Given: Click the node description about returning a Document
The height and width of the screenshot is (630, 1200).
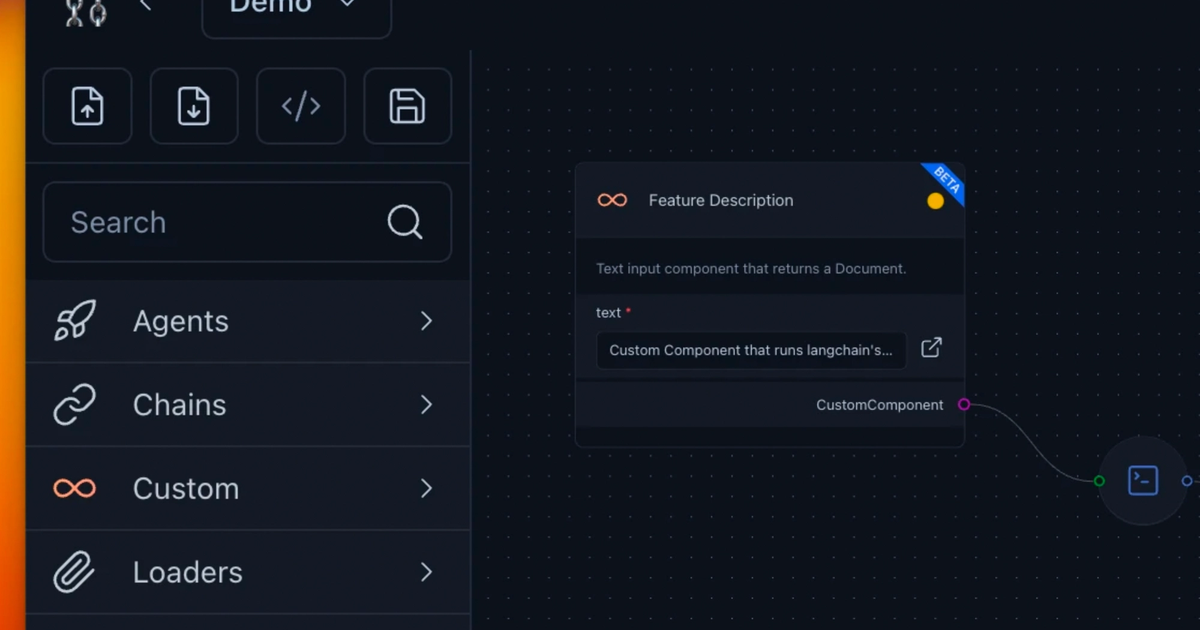Looking at the screenshot, I should [x=751, y=268].
